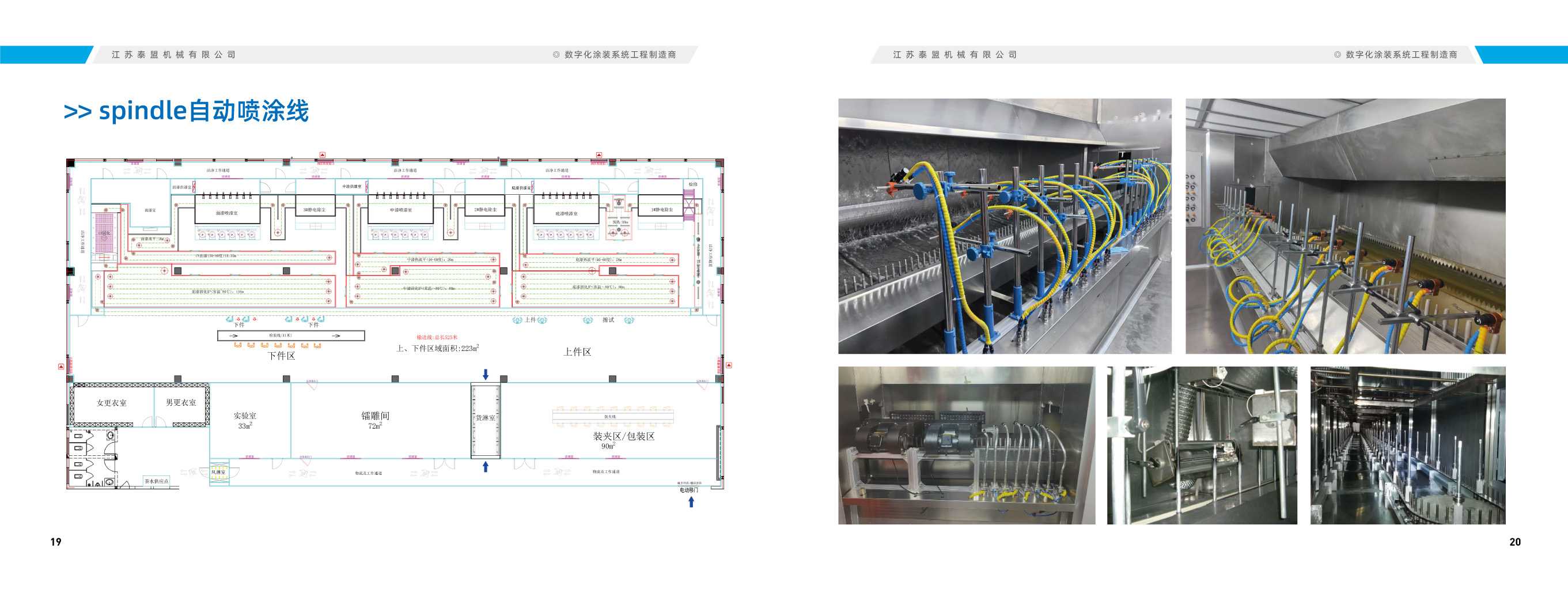The width and height of the screenshot is (1568, 589).
Task: Click the yellow 风淋室 air shower box
Action: click(218, 473)
